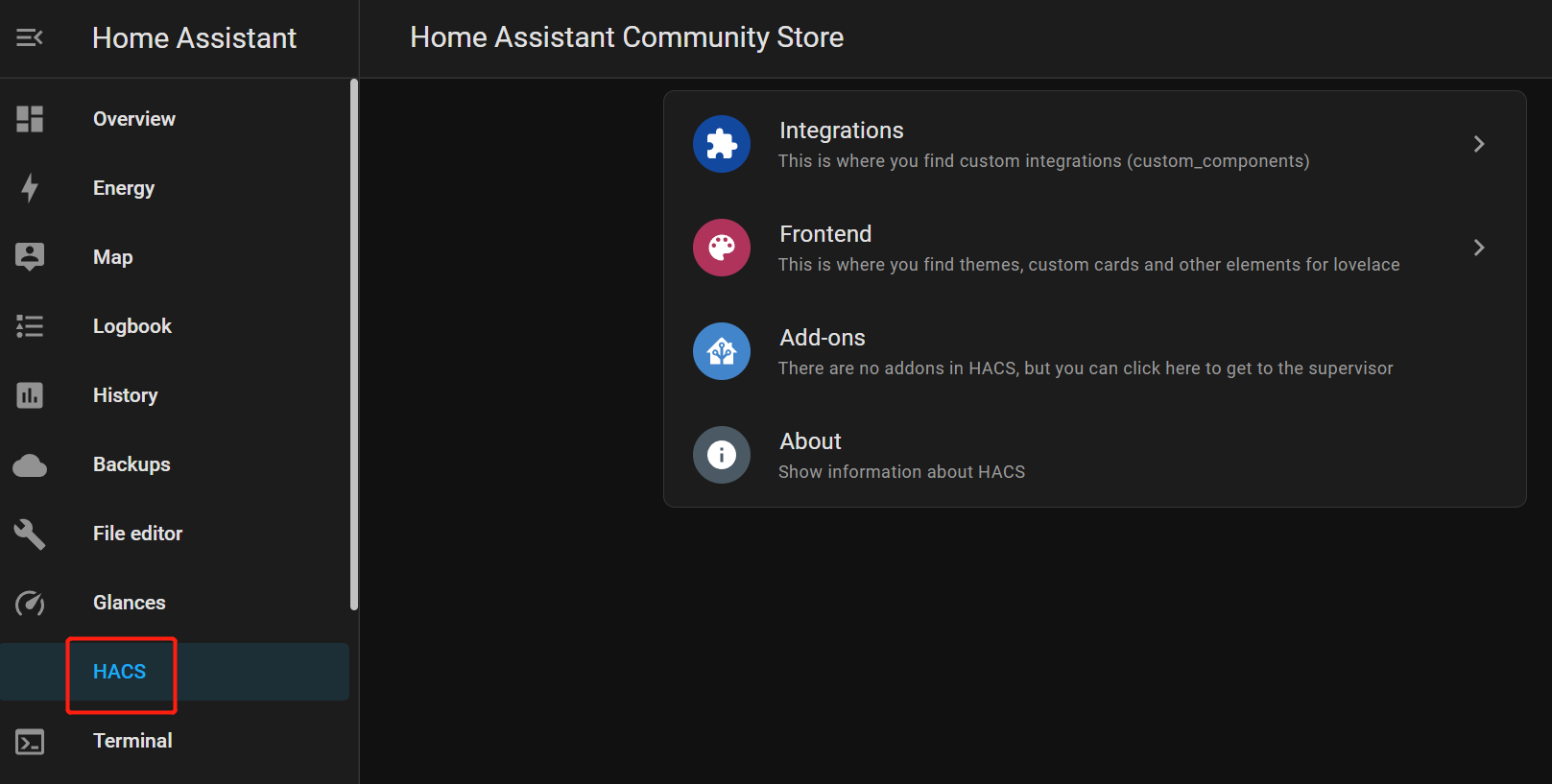
Task: Select the Logbook list icon
Action: (30, 326)
